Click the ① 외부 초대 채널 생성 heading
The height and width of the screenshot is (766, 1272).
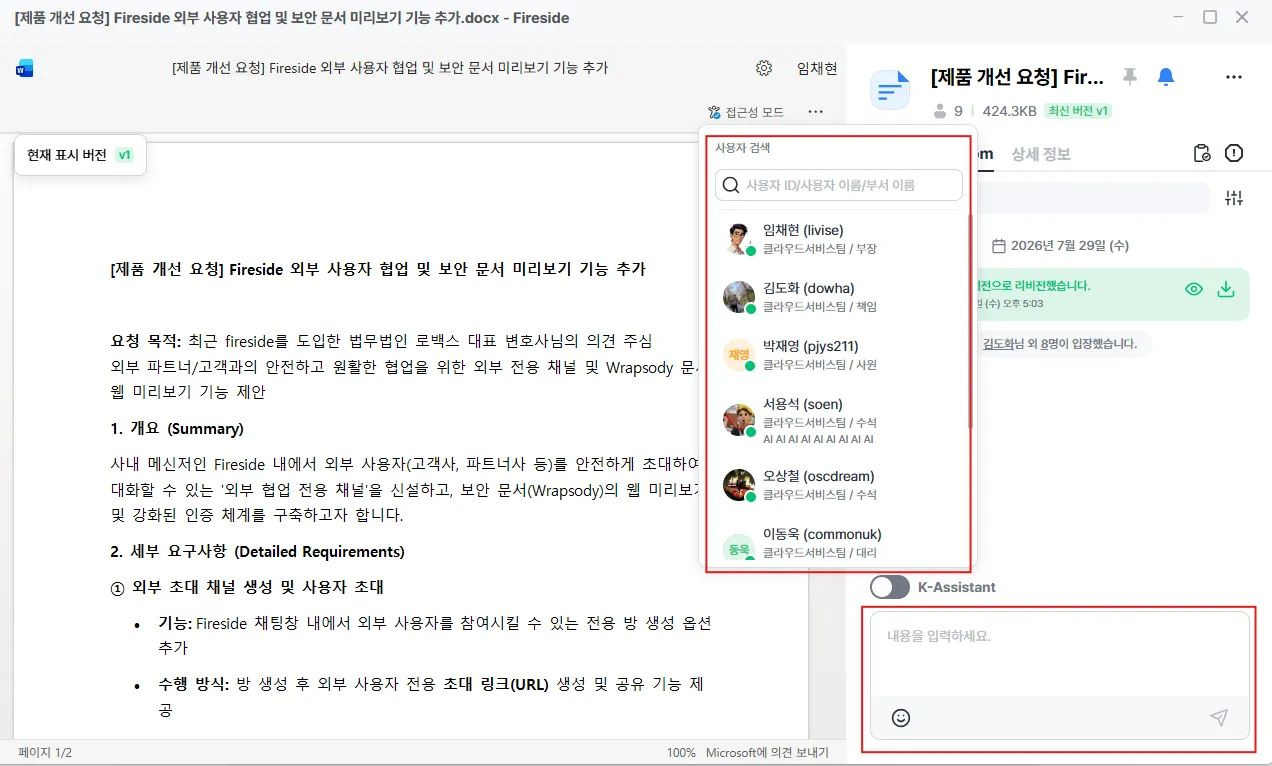tap(247, 587)
